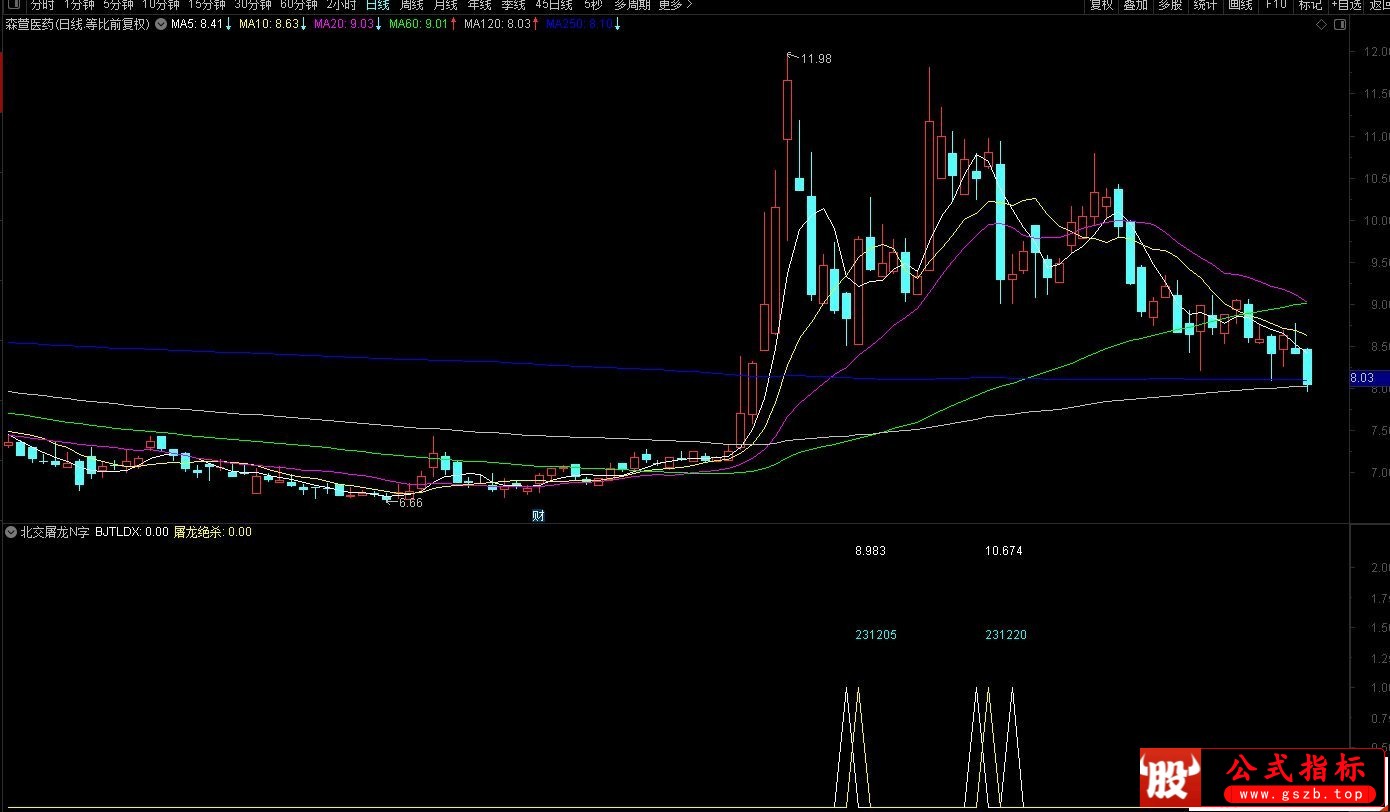Switch to the 月线 monthly tab

point(445,4)
